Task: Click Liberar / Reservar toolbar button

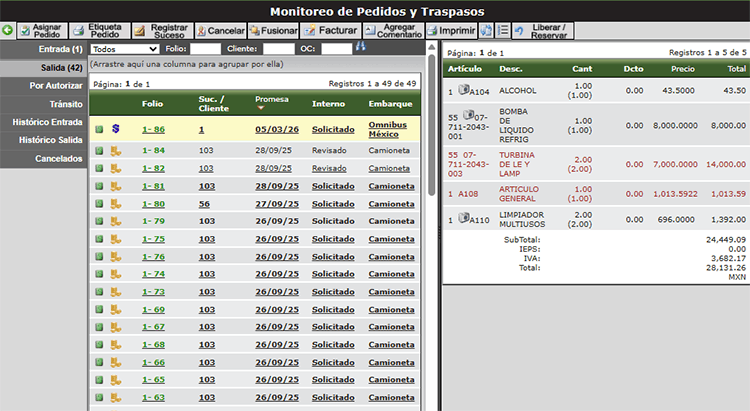Action: [543, 31]
